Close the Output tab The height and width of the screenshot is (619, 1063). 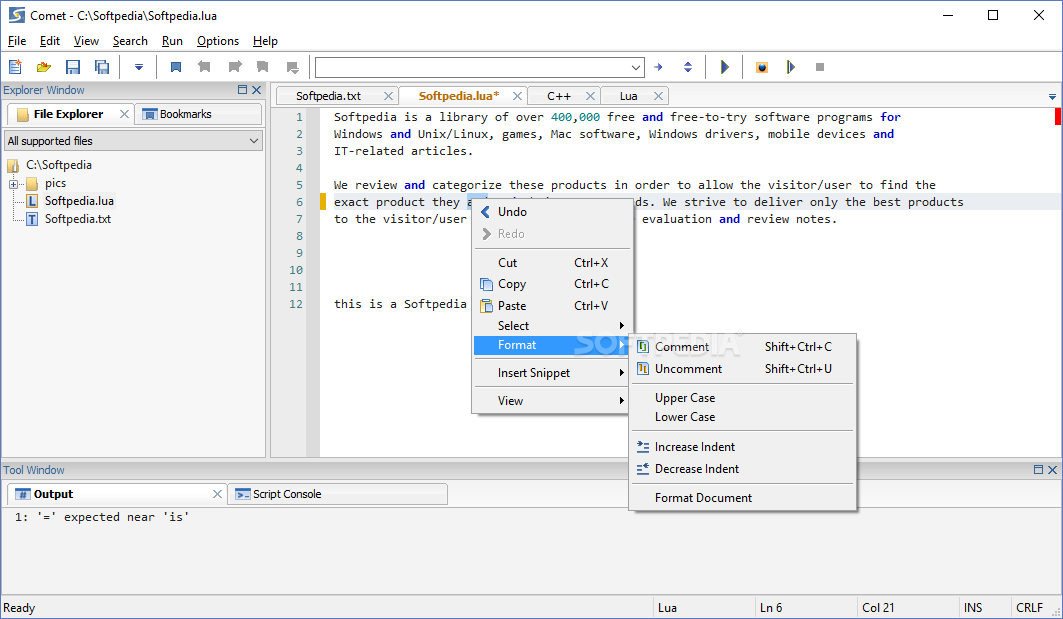[x=217, y=494]
